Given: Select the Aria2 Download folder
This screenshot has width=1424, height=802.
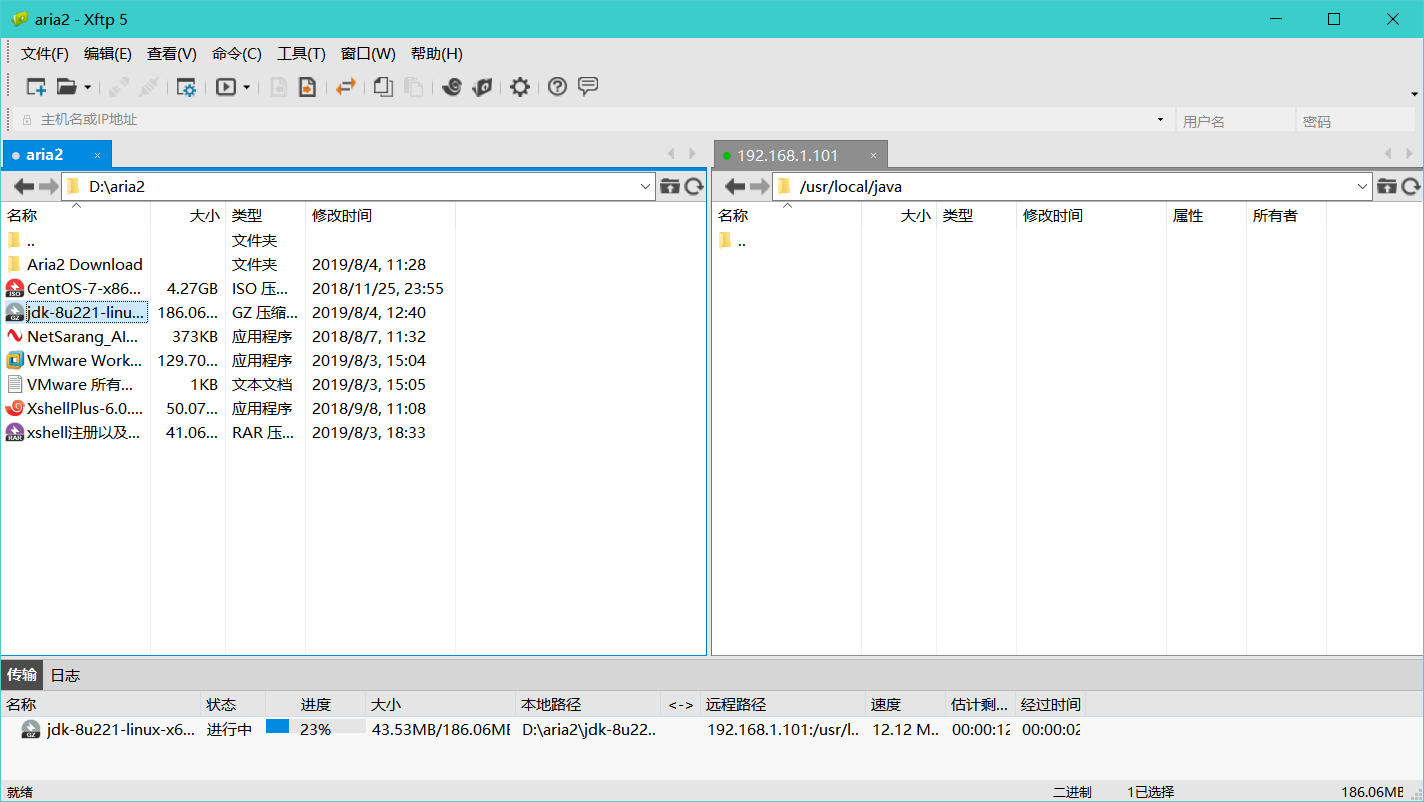Looking at the screenshot, I should pyautogui.click(x=84, y=264).
